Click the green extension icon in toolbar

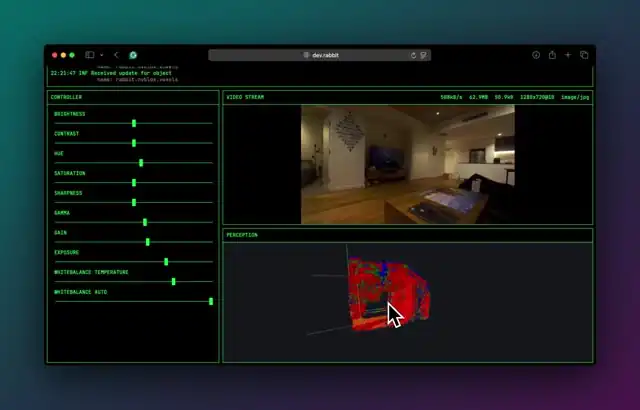point(133,55)
